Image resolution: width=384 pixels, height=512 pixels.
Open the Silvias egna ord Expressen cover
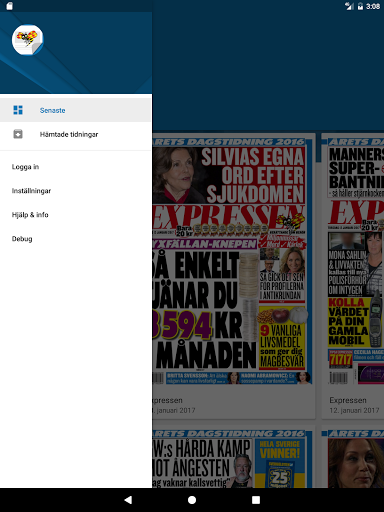(x=233, y=261)
